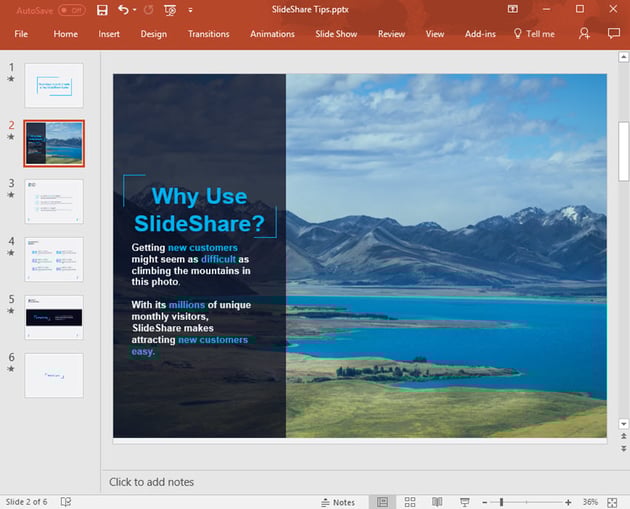Start Slide Show from status bar
Screen dimensions: 630x509
click(x=465, y=502)
